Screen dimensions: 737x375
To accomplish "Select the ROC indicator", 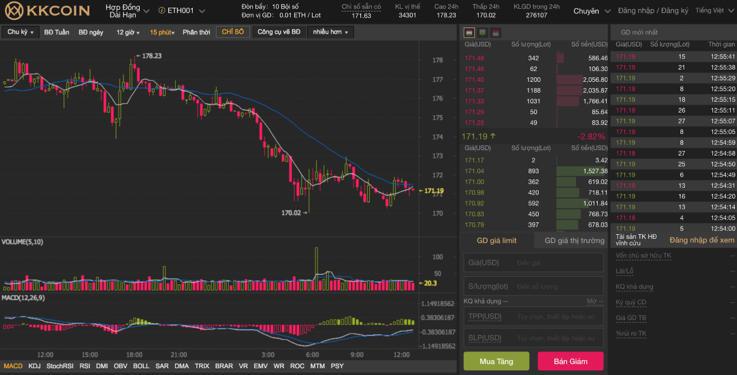I will 297,366.
